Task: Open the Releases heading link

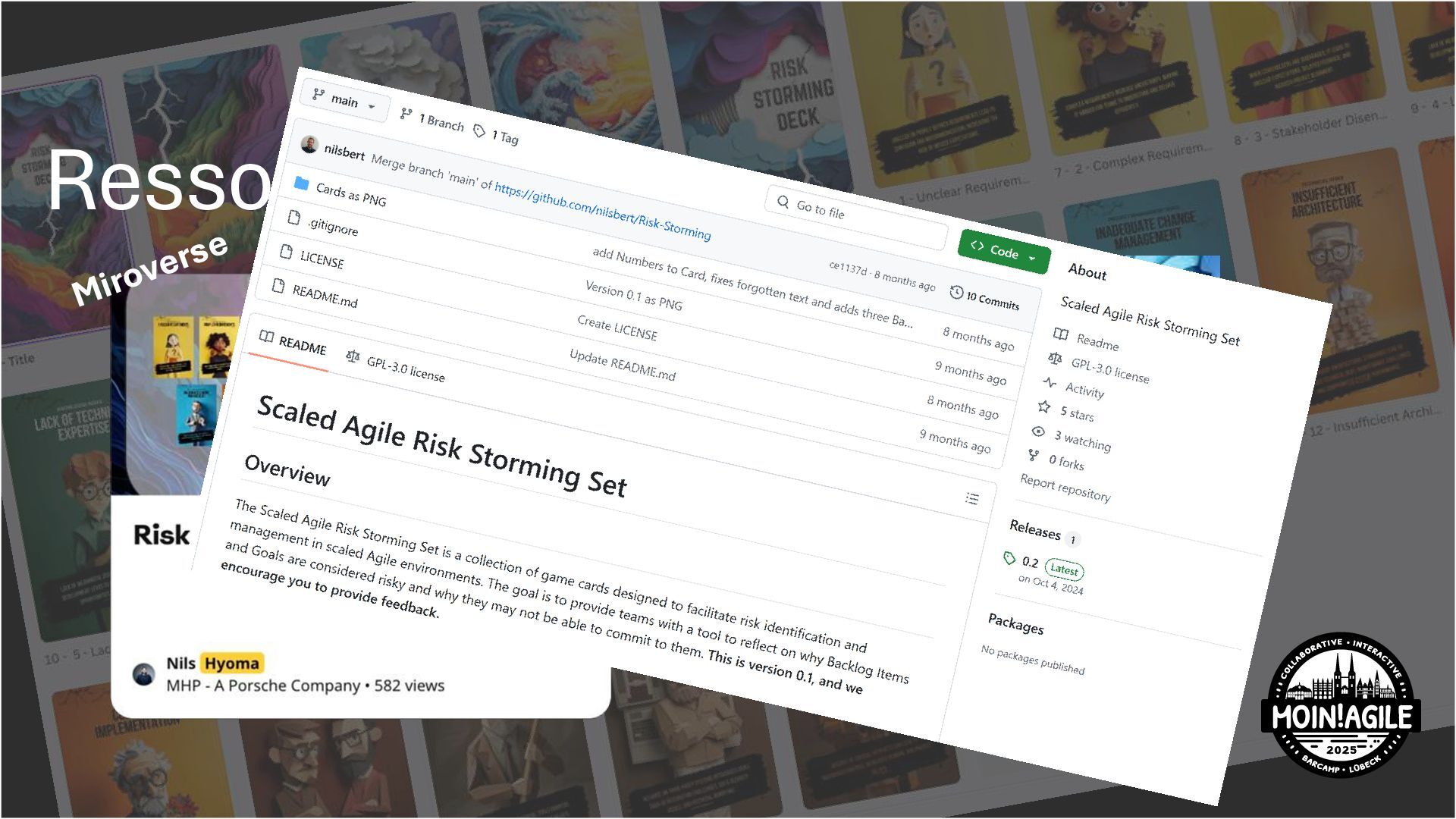Action: pyautogui.click(x=1035, y=531)
